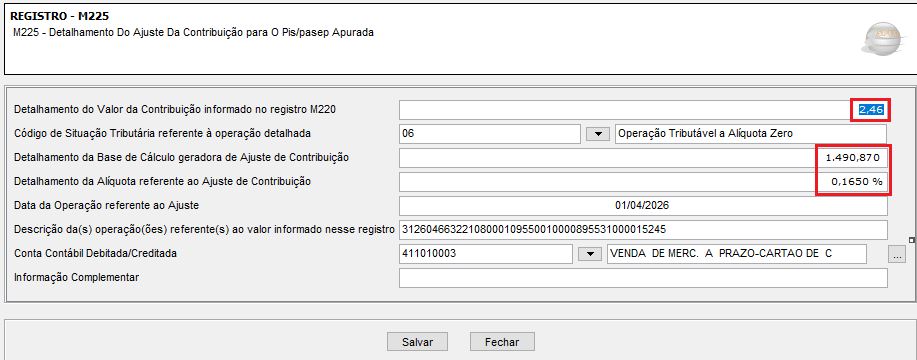Focus the Conta Contábil code field 411010003
This screenshot has width=917, height=360.
(x=486, y=254)
